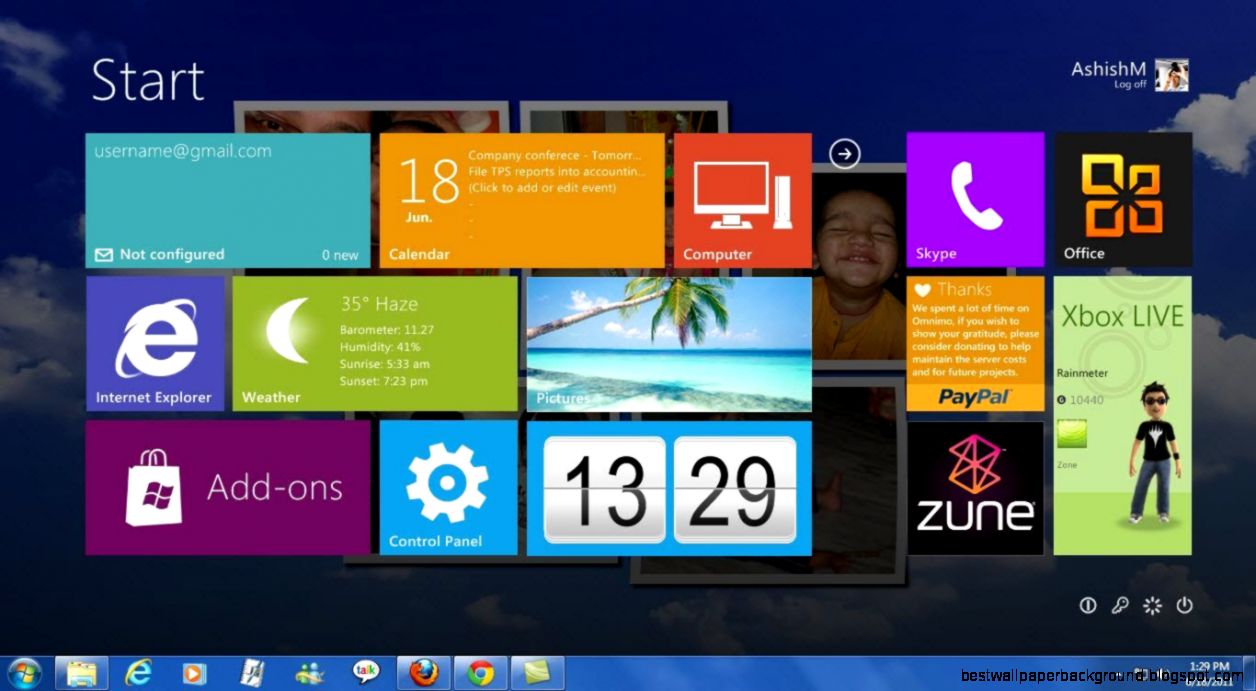The width and height of the screenshot is (1256, 691).
Task: Click 'Humidity: 41%' in Weather tile
Action: pyautogui.click(x=380, y=347)
